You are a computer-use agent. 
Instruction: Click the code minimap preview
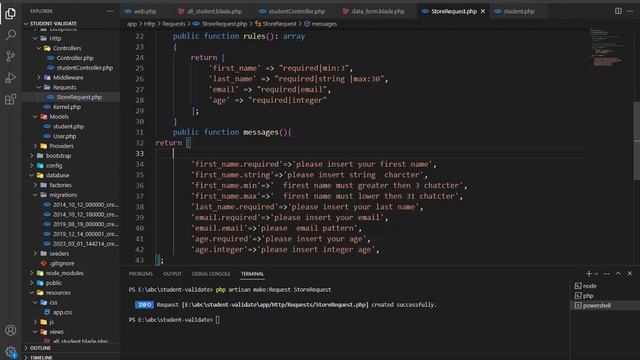[x=608, y=47]
